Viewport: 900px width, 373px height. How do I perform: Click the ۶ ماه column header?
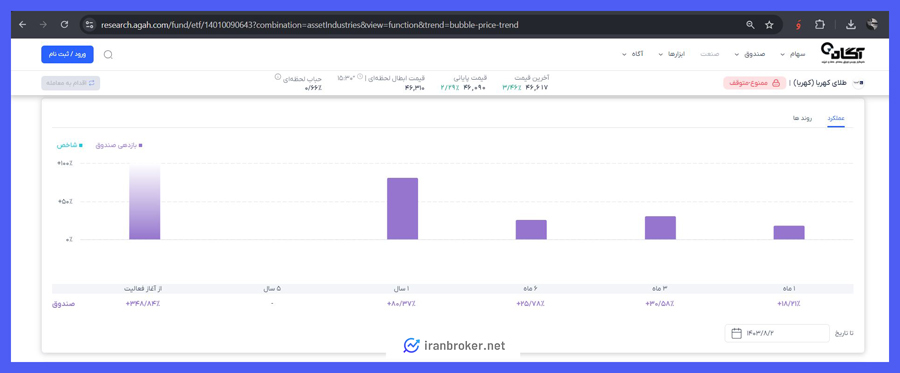[531, 289]
